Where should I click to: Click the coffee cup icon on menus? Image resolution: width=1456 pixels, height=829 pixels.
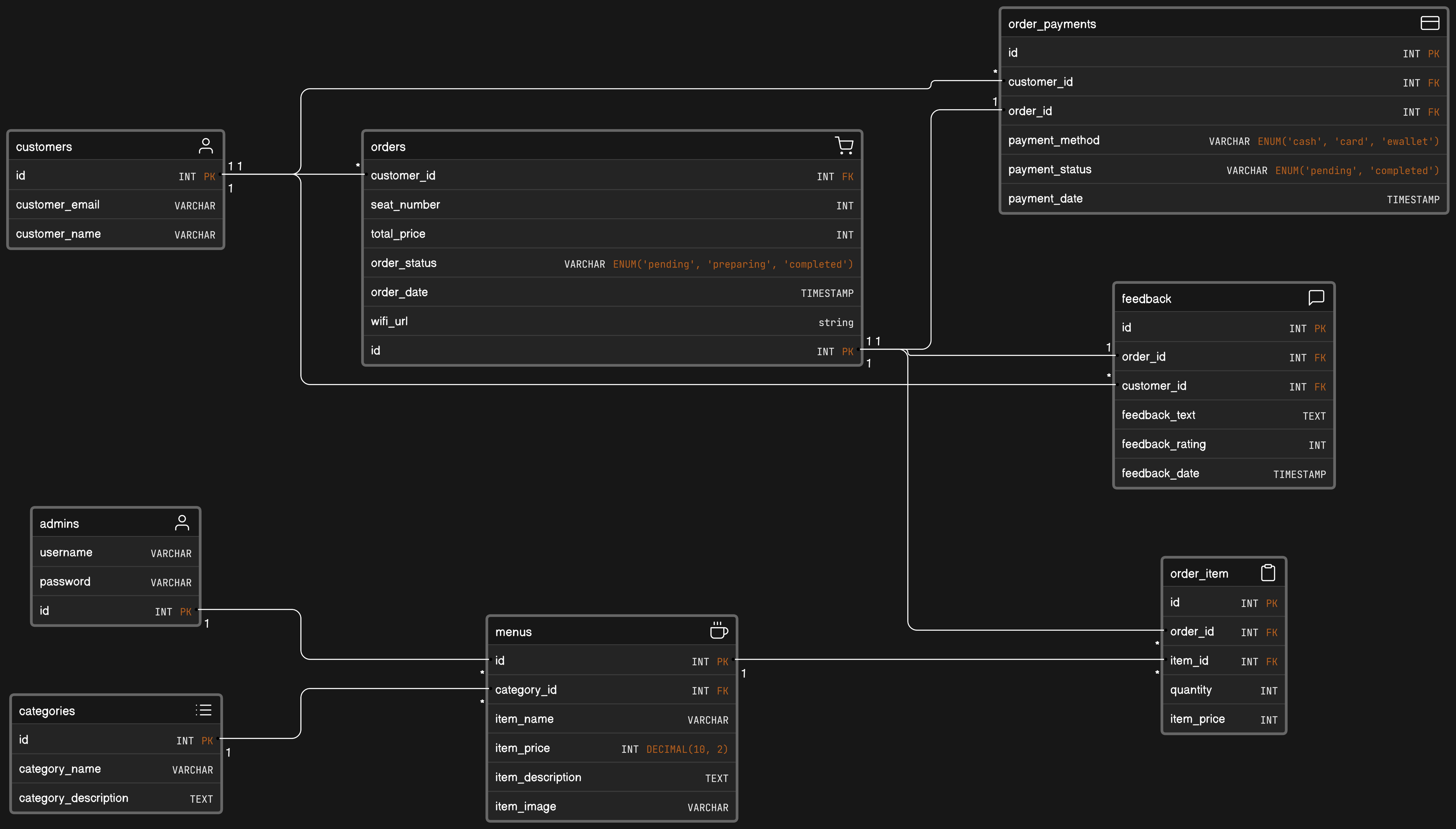[718, 631]
